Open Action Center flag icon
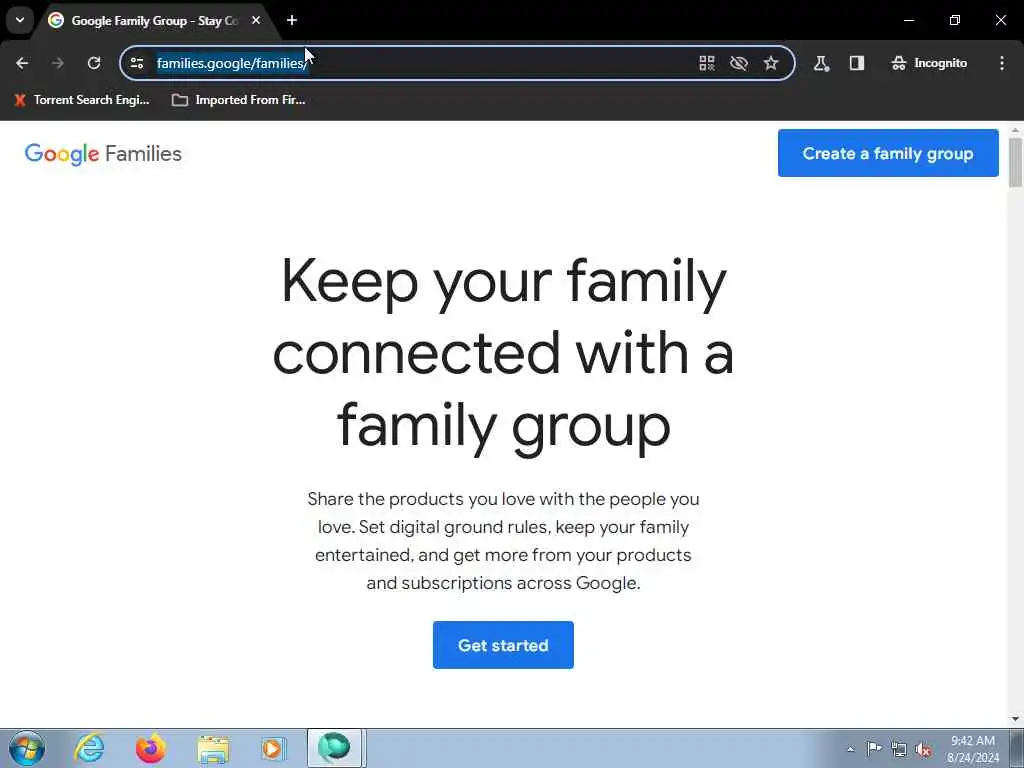Screen dimensions: 1024x768 pos(874,749)
